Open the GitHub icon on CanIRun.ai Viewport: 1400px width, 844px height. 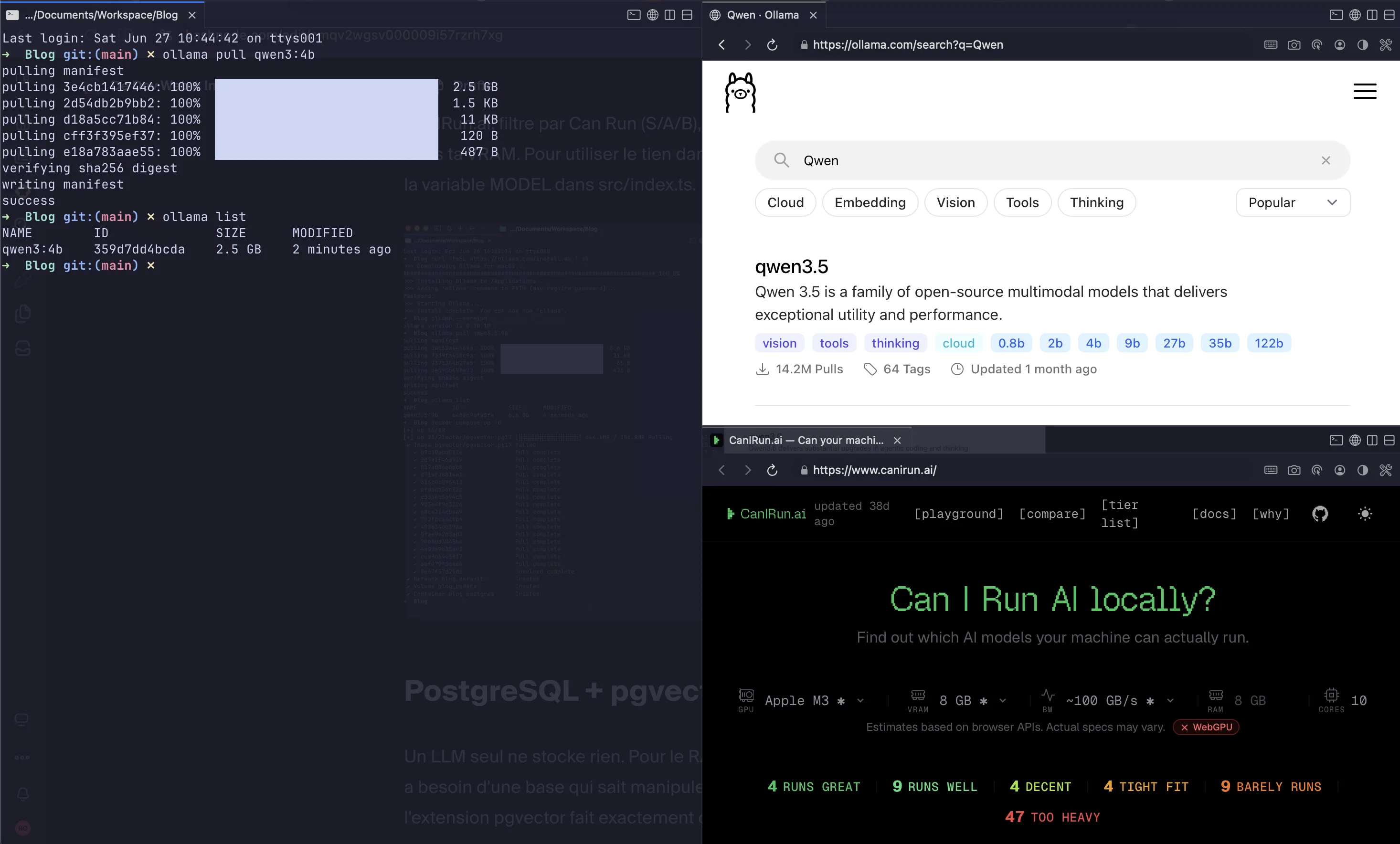1320,514
